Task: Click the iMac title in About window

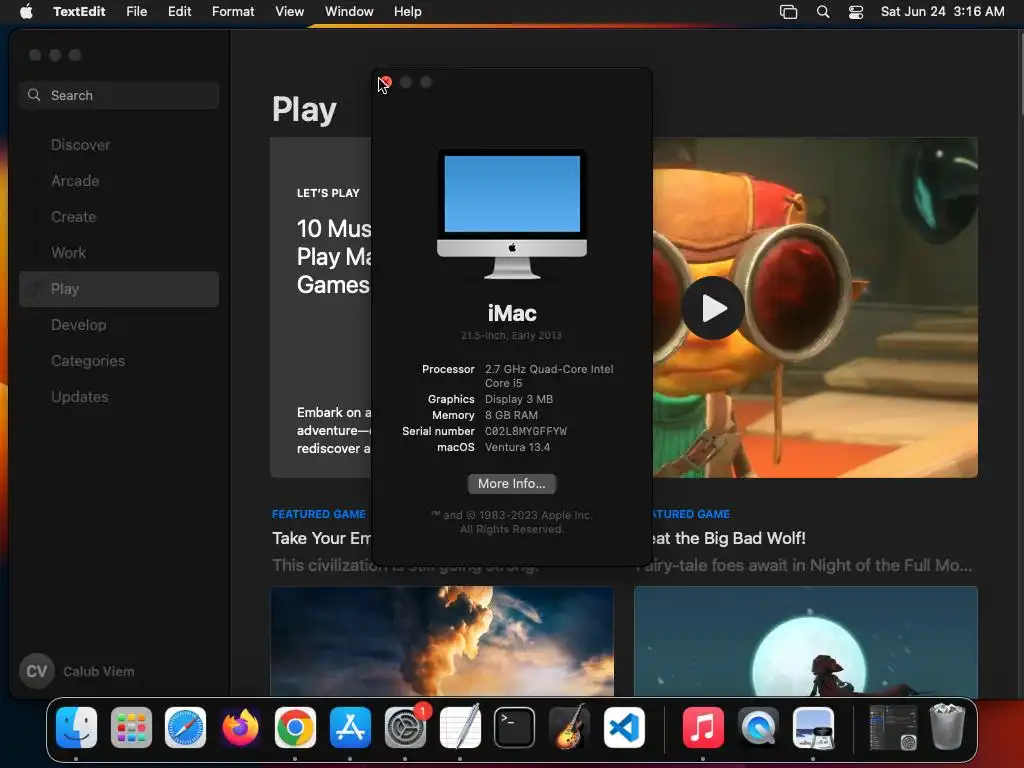Action: click(512, 313)
